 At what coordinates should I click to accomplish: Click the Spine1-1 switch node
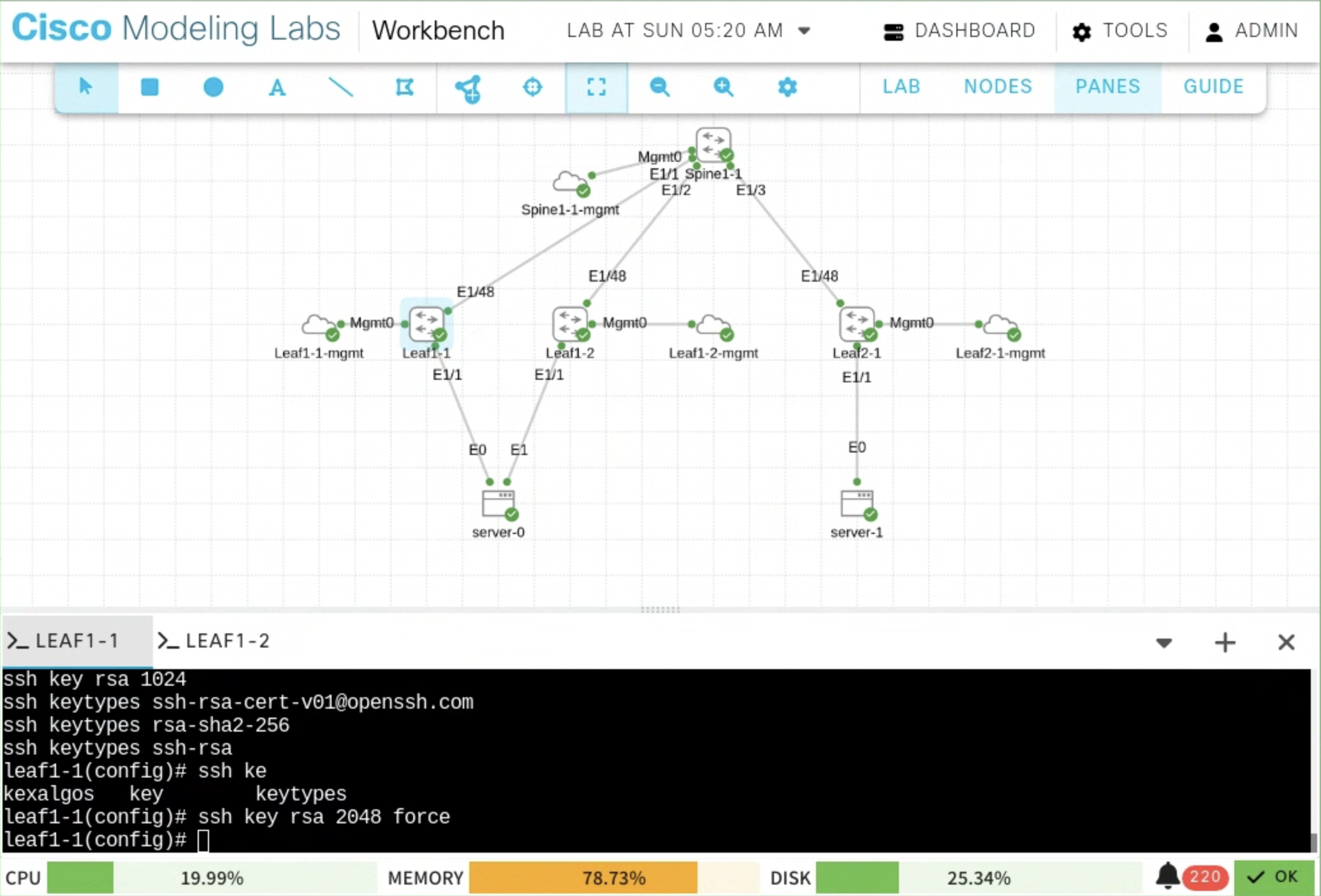(713, 144)
